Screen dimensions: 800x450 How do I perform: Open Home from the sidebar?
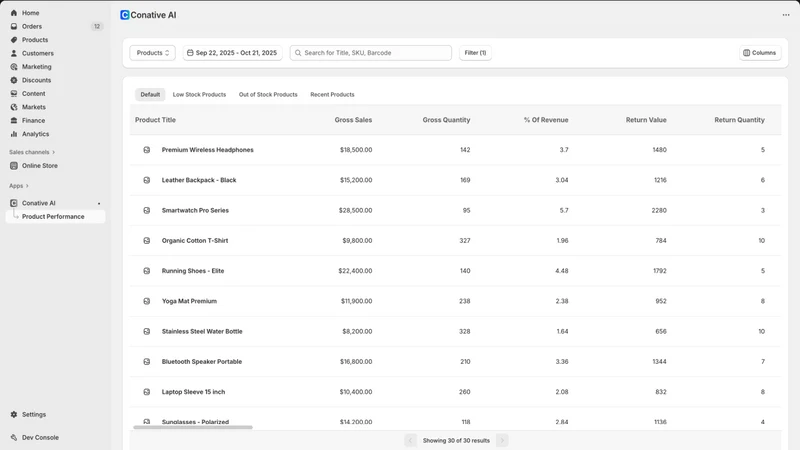[30, 13]
